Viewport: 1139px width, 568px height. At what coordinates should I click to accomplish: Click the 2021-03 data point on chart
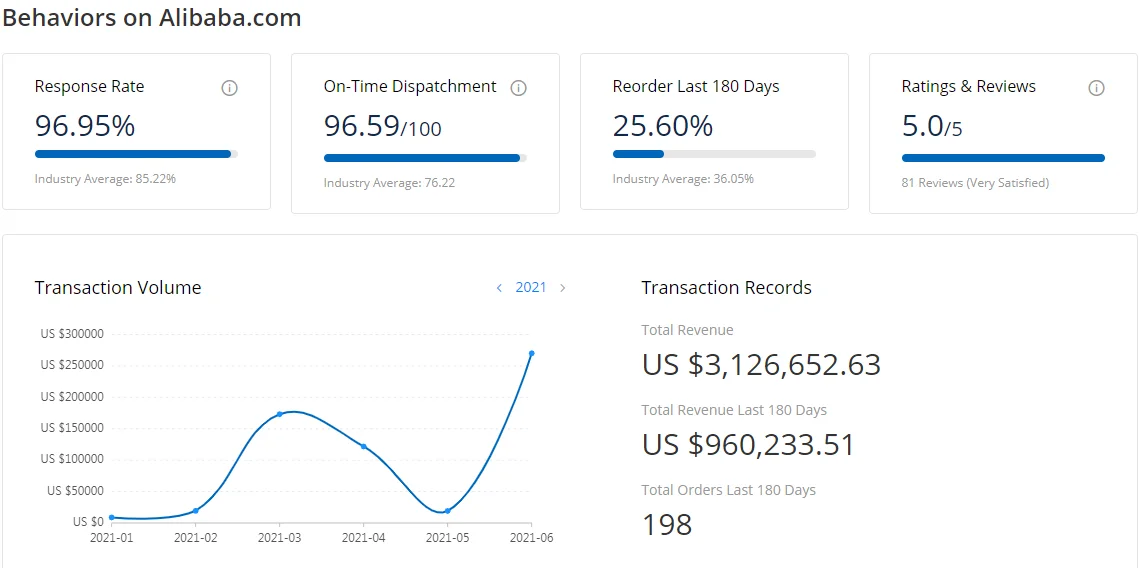[x=279, y=414]
